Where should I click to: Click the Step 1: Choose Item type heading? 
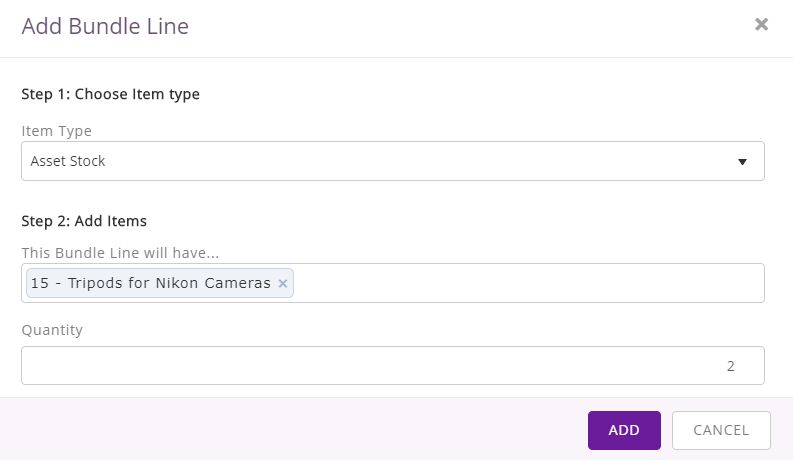tap(110, 95)
